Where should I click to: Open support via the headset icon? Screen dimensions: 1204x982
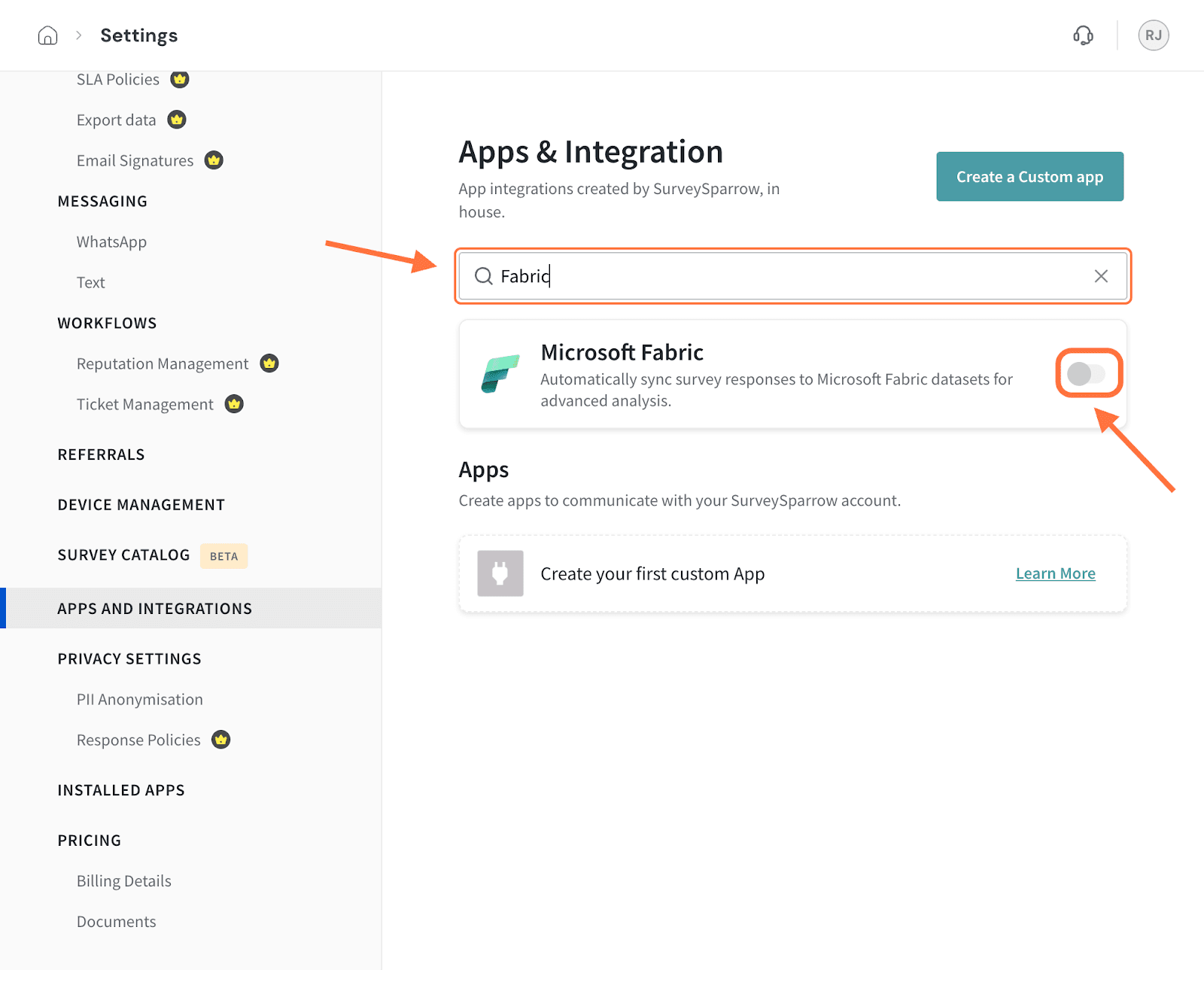[x=1083, y=35]
